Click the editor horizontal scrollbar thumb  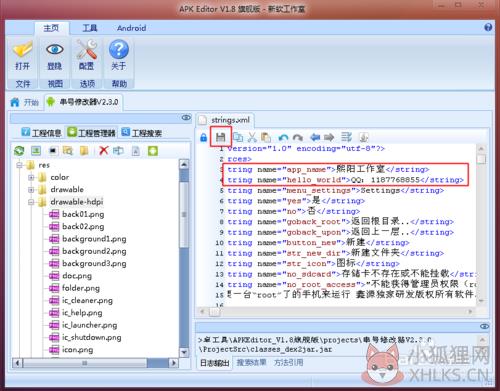coord(215,312)
